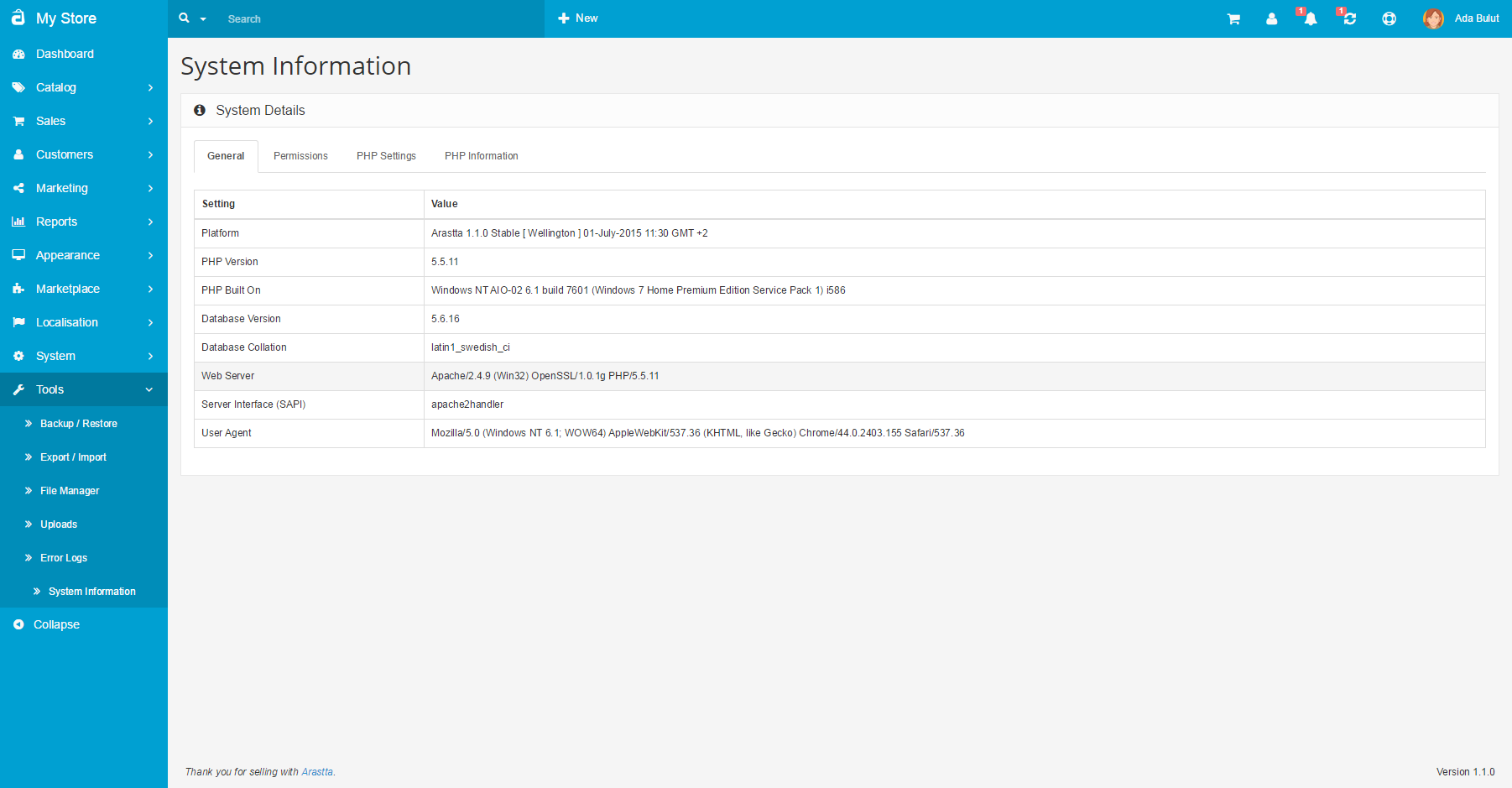1512x788 pixels.
Task: Click the Collapse sidebar label
Action: (56, 624)
